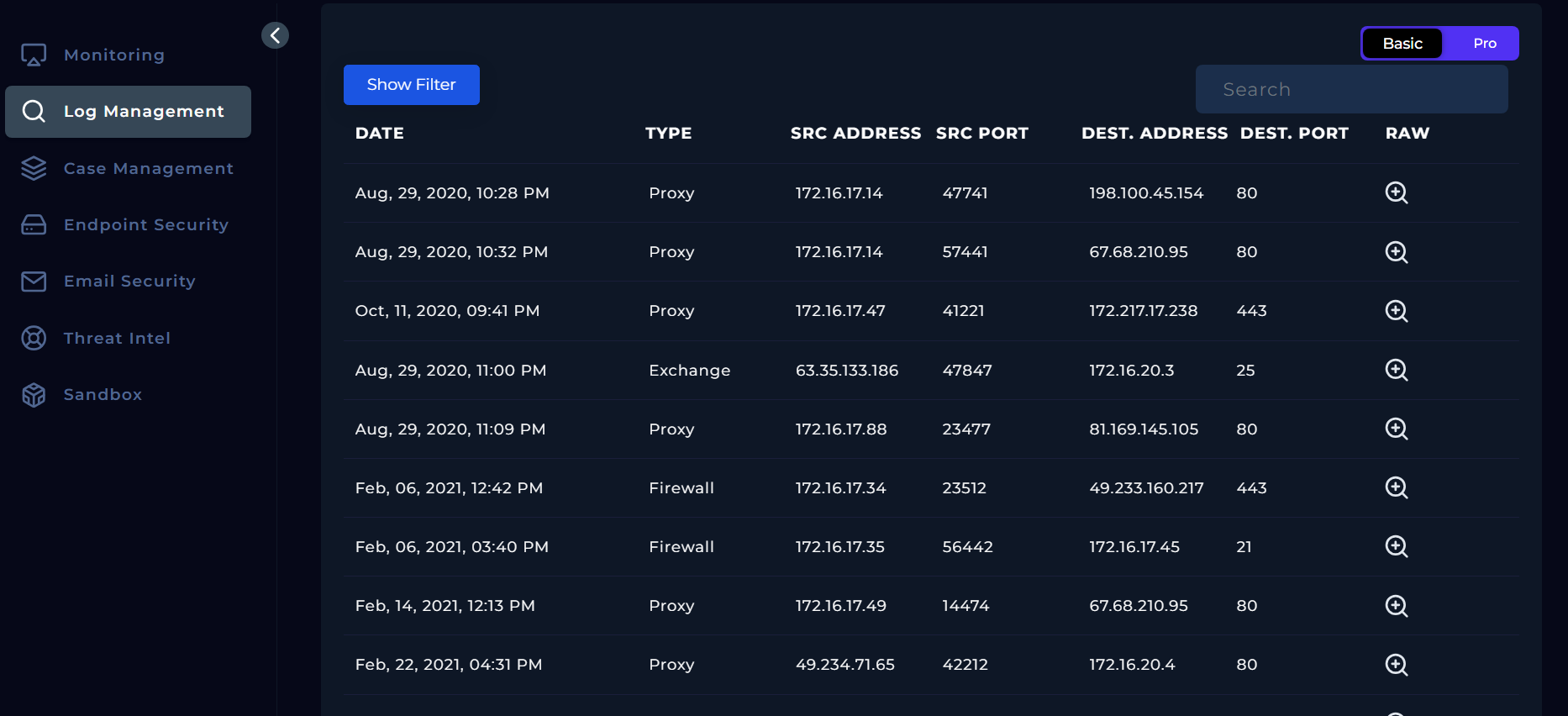
Task: Open raw details for the Exchange log
Action: tap(1396, 370)
